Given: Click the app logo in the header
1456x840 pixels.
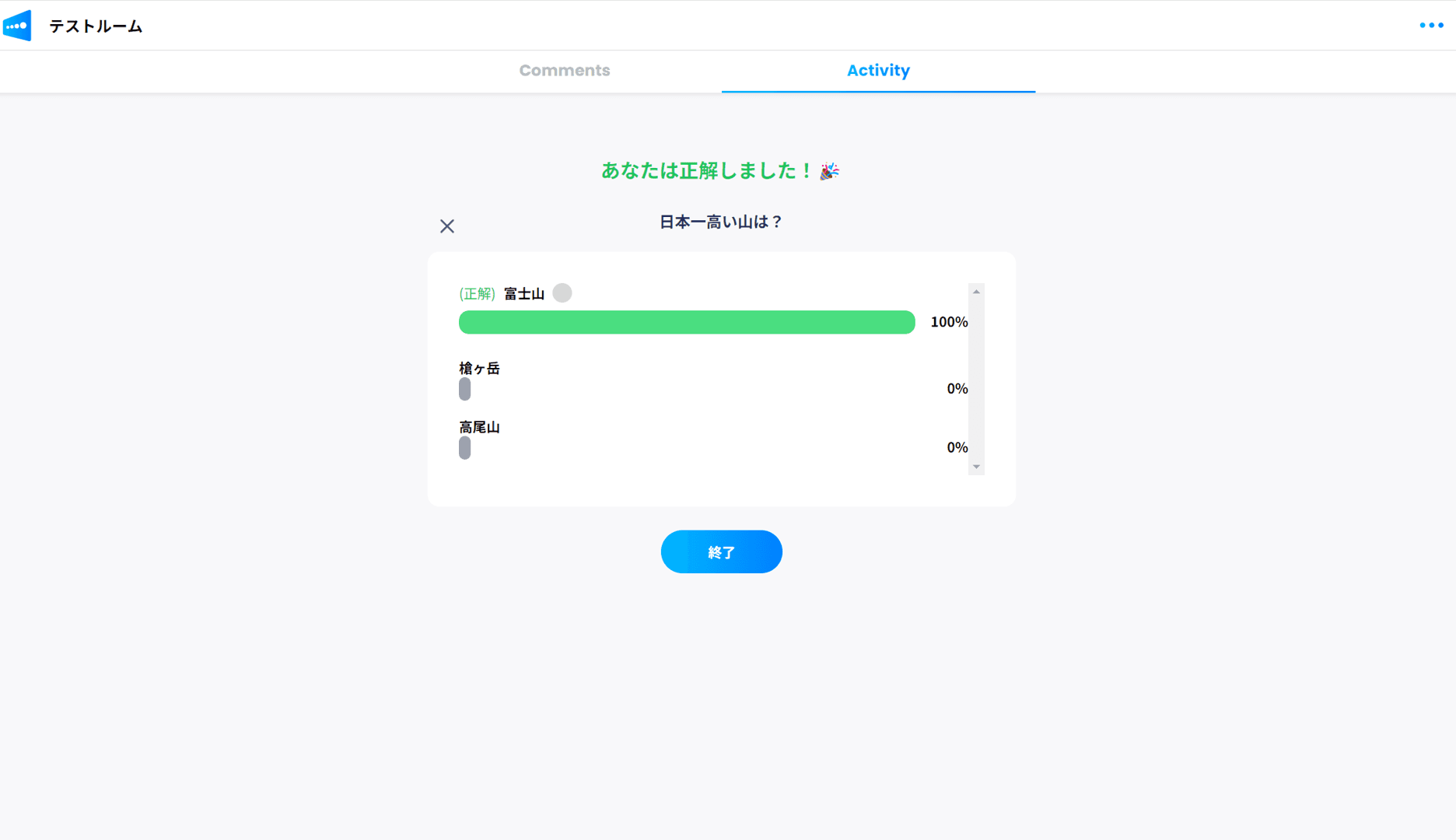Looking at the screenshot, I should (17, 26).
